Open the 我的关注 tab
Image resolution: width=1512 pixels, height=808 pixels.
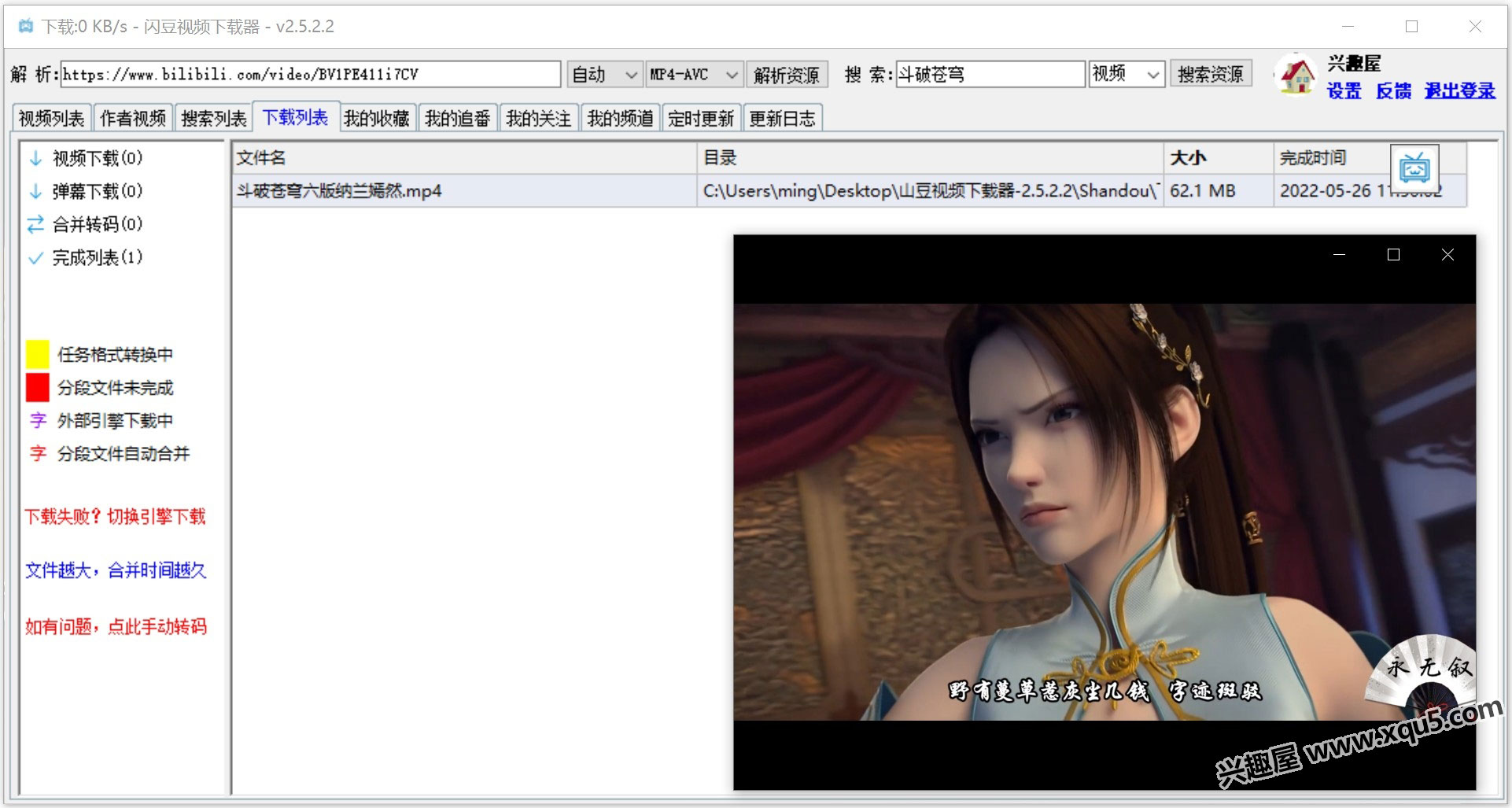tap(539, 118)
